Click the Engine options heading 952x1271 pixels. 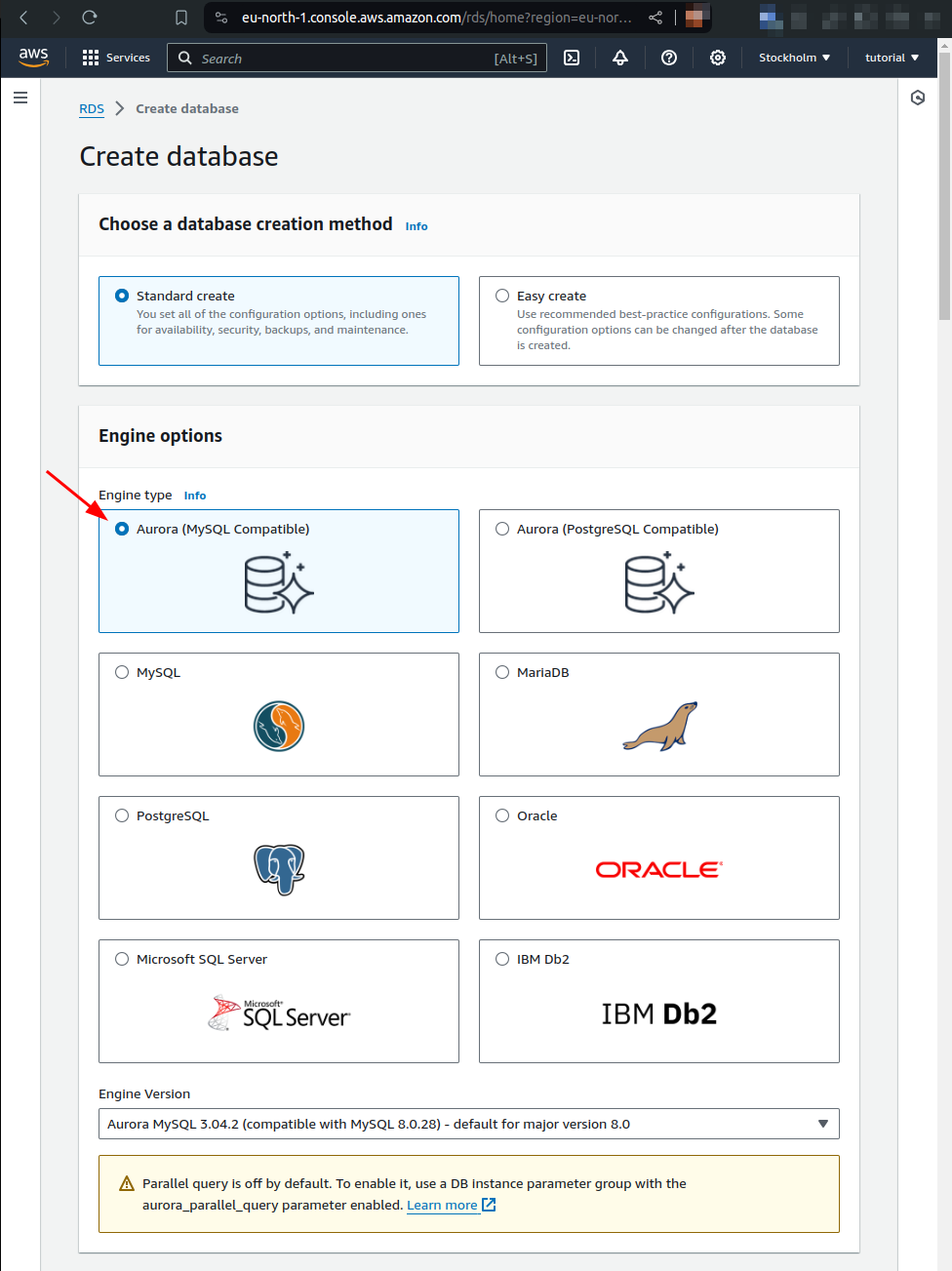[160, 436]
